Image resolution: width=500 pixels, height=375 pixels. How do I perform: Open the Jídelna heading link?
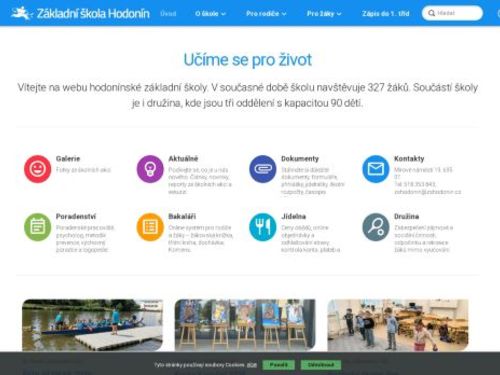point(293,216)
